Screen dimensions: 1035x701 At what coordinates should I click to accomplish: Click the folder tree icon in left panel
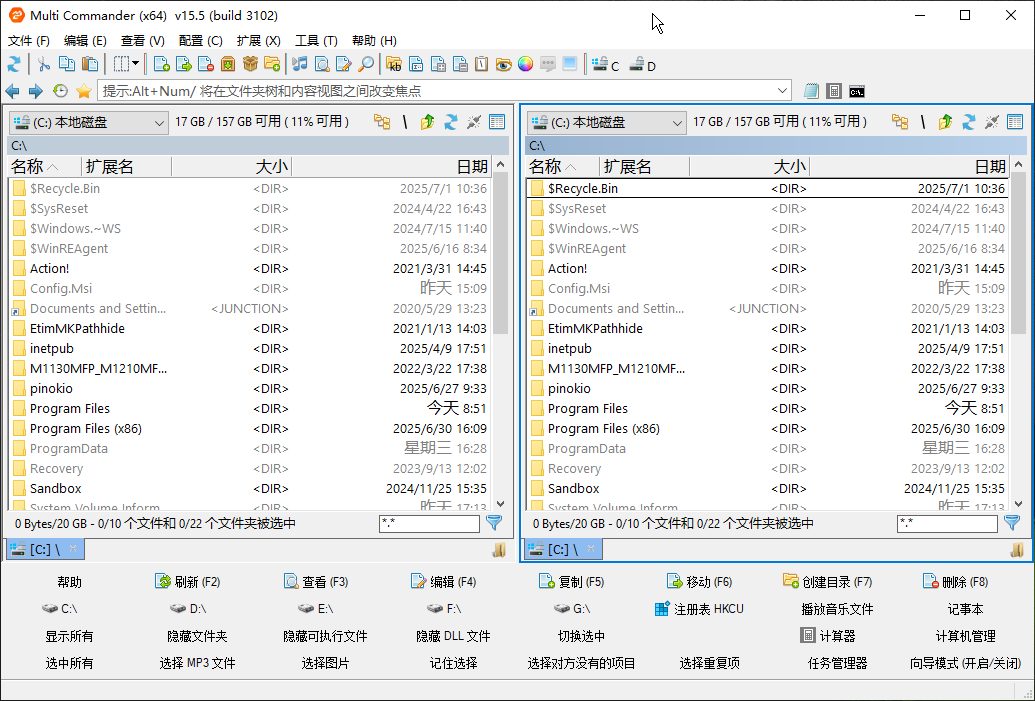point(382,121)
